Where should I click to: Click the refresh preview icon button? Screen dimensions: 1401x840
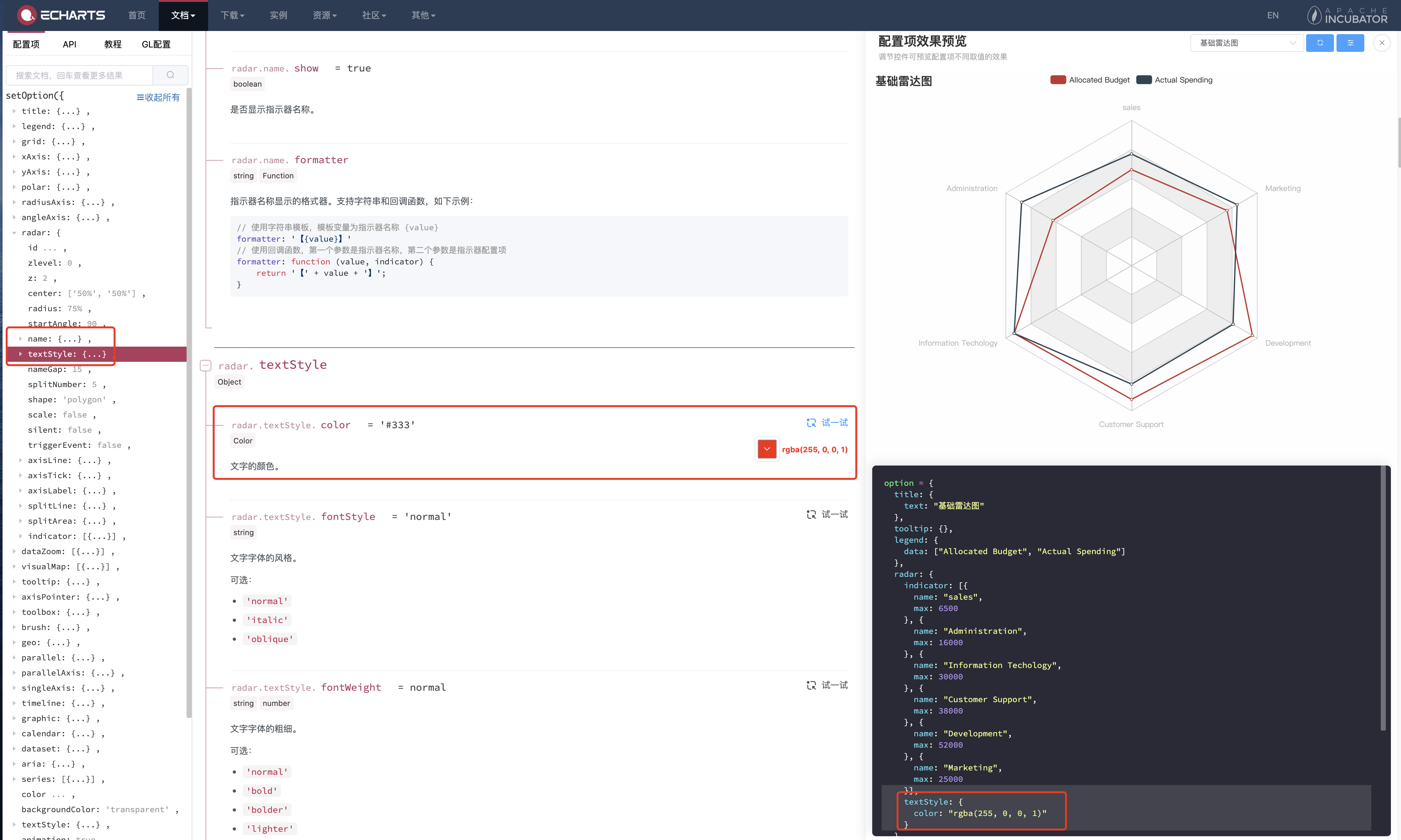click(1319, 43)
